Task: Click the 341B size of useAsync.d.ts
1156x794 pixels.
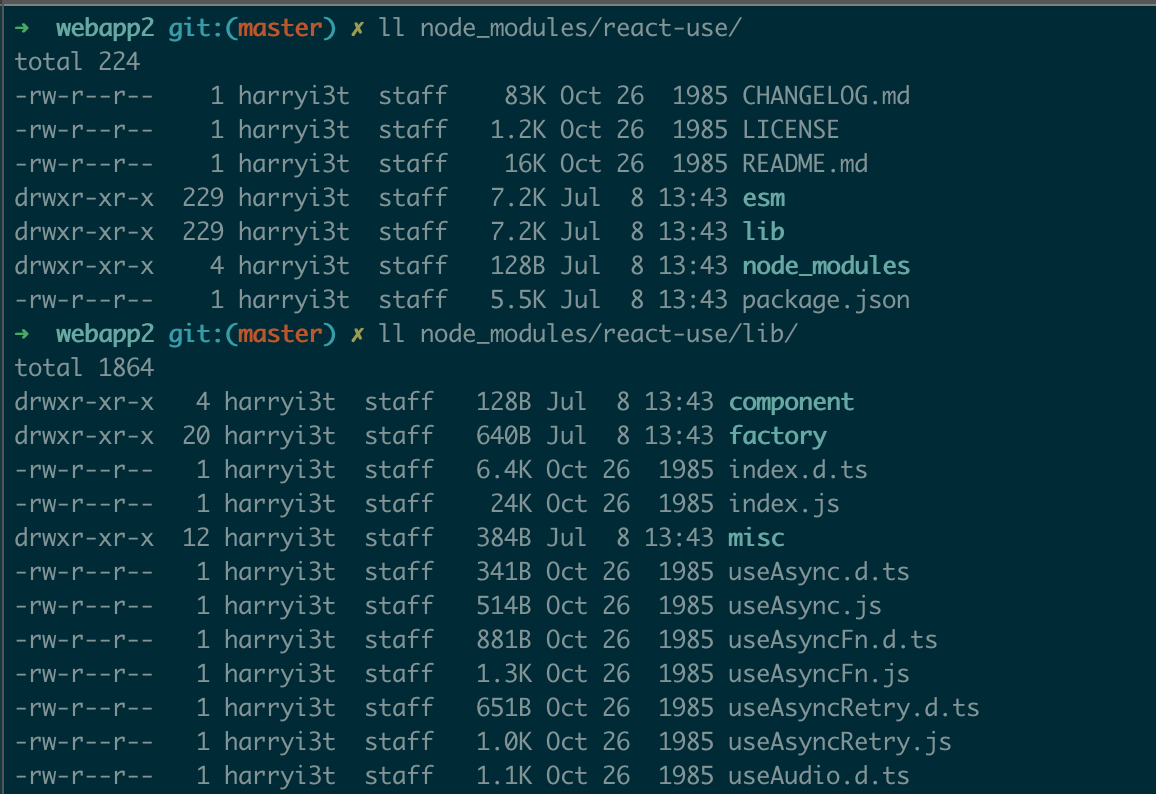Action: [504, 571]
